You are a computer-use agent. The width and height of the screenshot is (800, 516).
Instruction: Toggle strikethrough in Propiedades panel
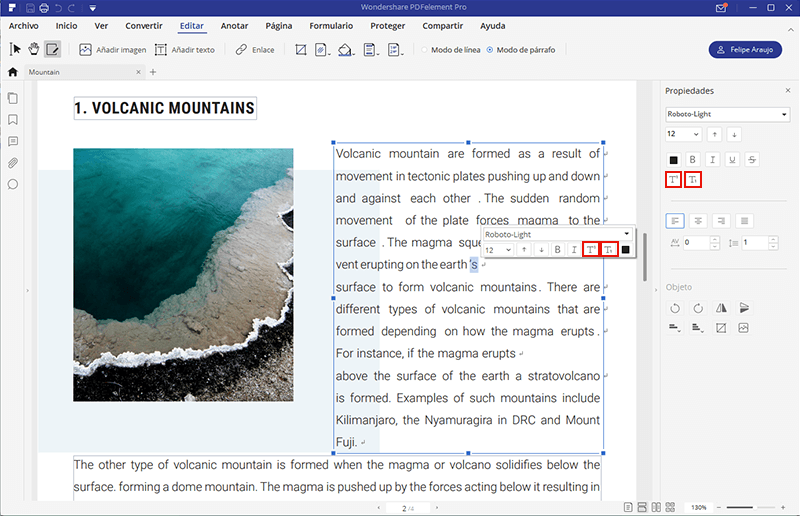752,160
